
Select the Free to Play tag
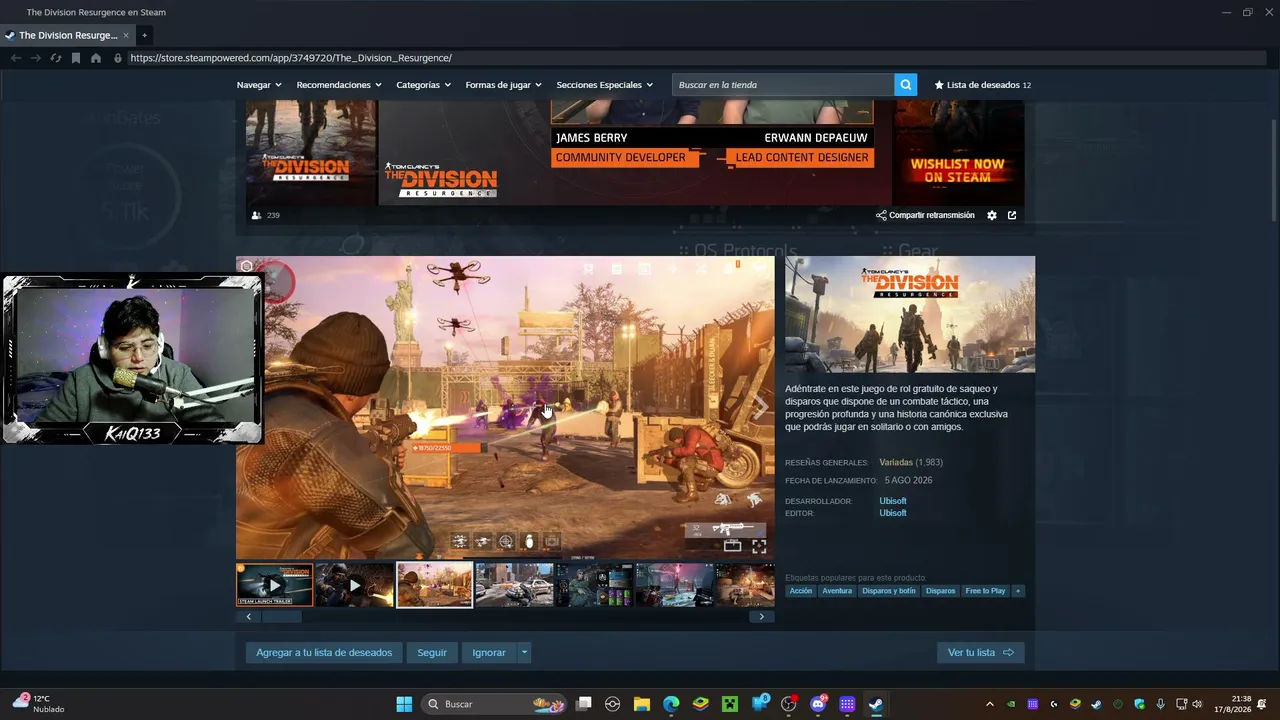985,591
